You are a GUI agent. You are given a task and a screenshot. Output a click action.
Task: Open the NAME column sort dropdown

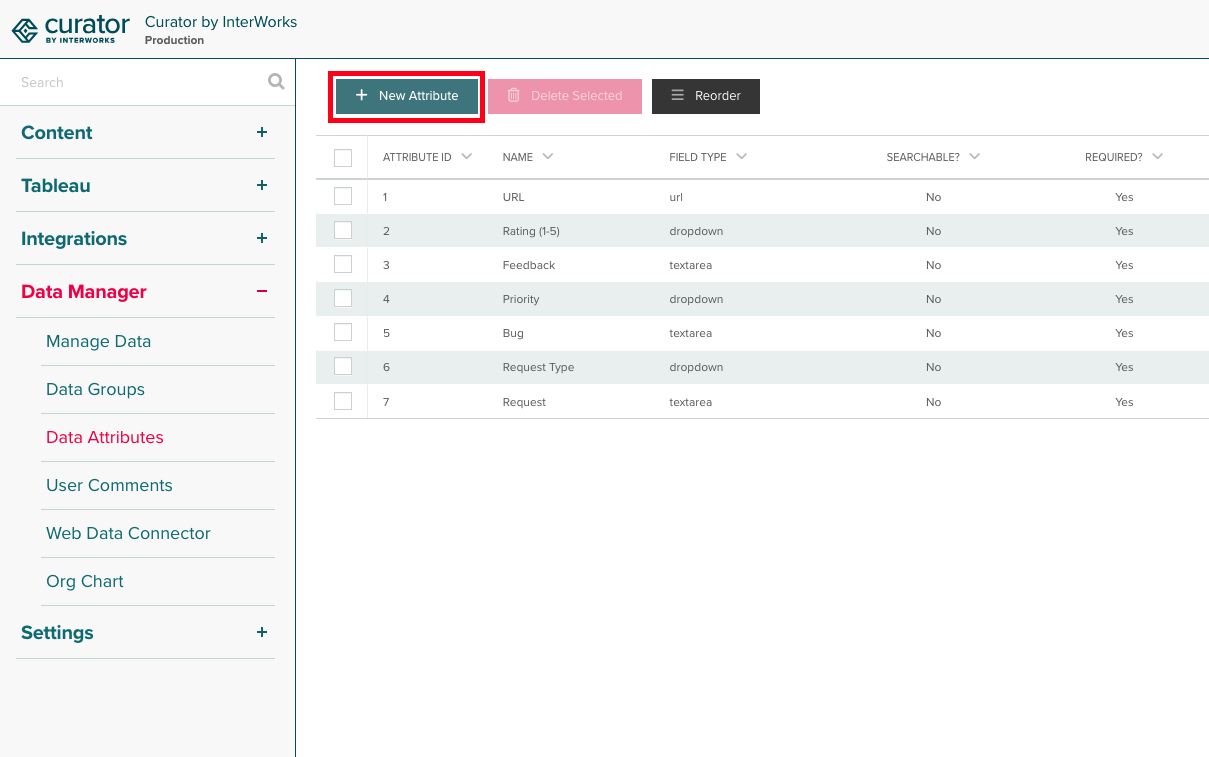[550, 157]
